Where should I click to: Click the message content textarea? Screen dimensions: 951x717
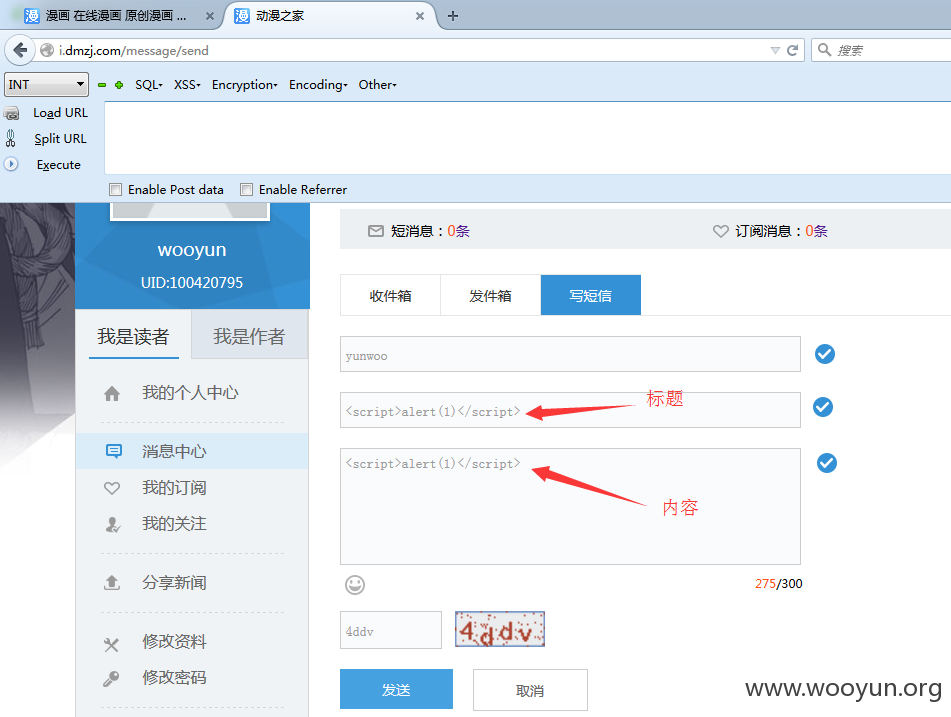click(x=570, y=507)
